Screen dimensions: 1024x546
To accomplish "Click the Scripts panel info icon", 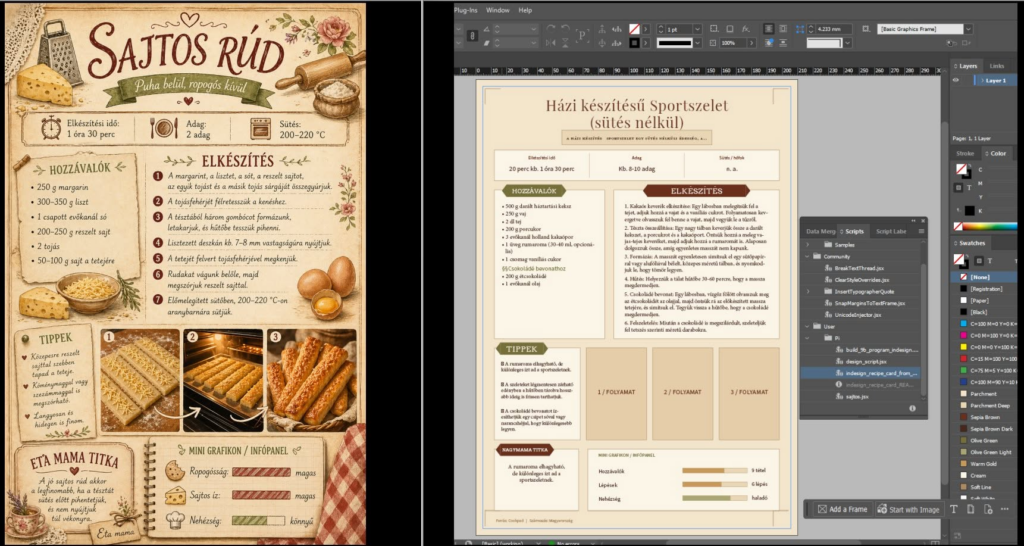I will coord(912,408).
